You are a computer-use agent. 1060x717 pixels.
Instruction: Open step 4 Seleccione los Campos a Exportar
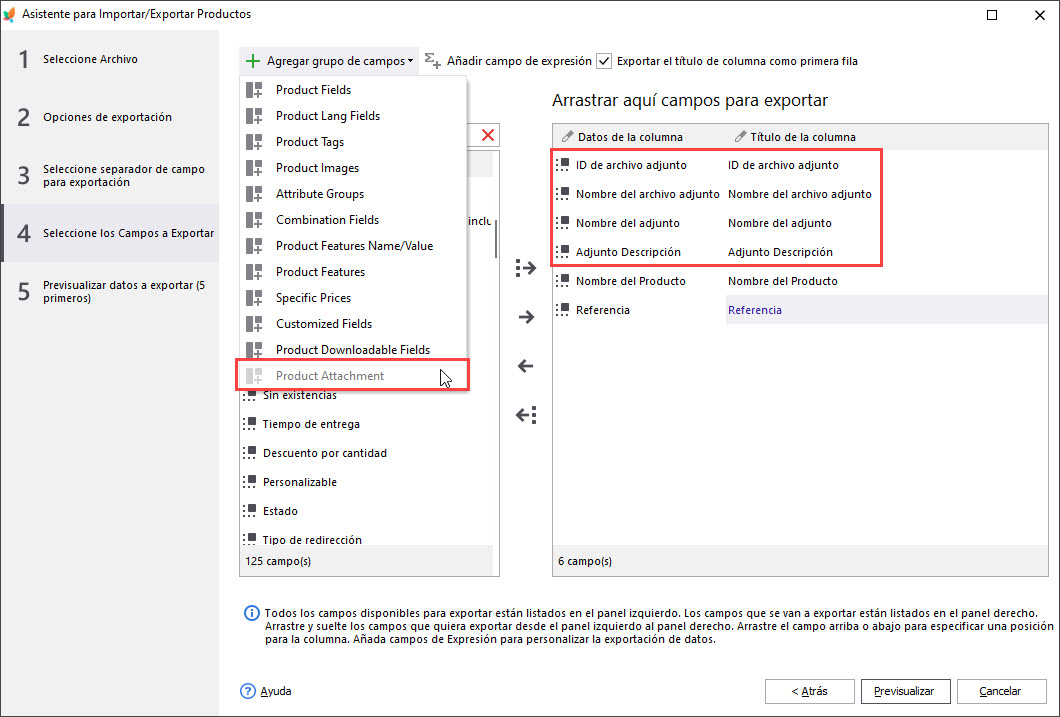[110, 233]
